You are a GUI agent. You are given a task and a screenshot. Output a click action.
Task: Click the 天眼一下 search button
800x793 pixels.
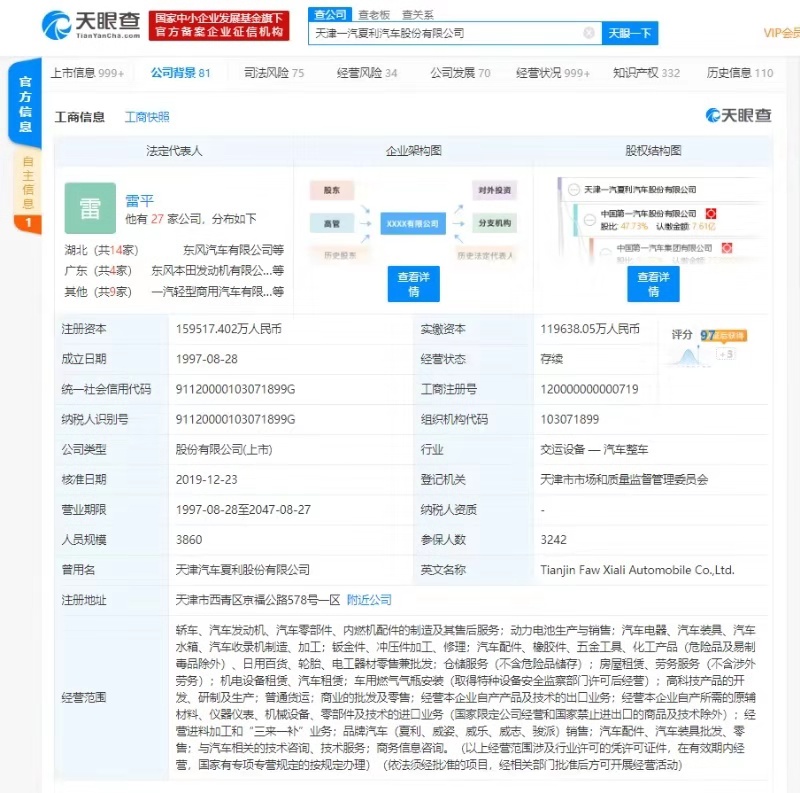pyautogui.click(x=629, y=31)
